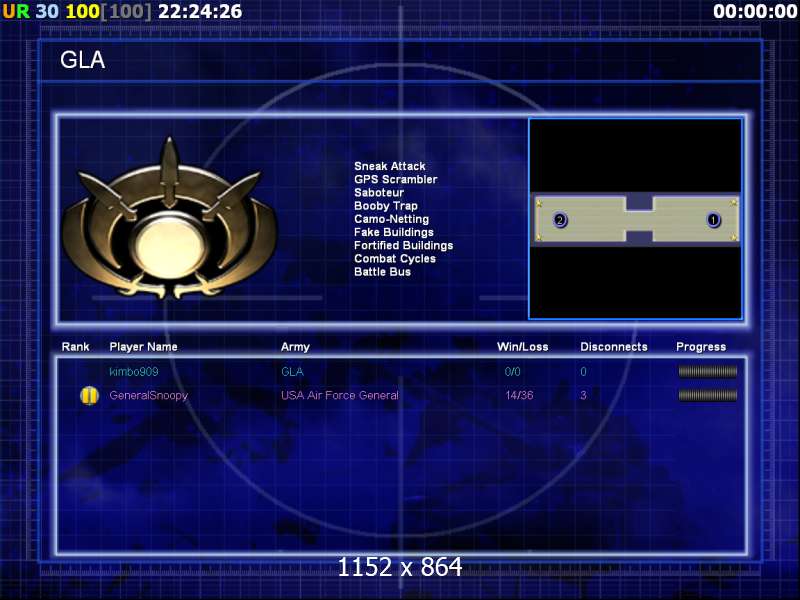Click the Army column header
The width and height of the screenshot is (800, 600).
(295, 347)
